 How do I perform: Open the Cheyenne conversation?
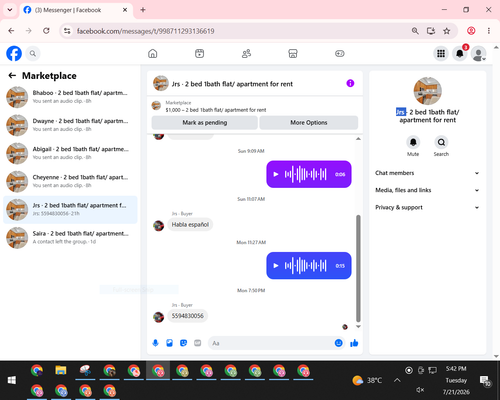click(x=70, y=181)
